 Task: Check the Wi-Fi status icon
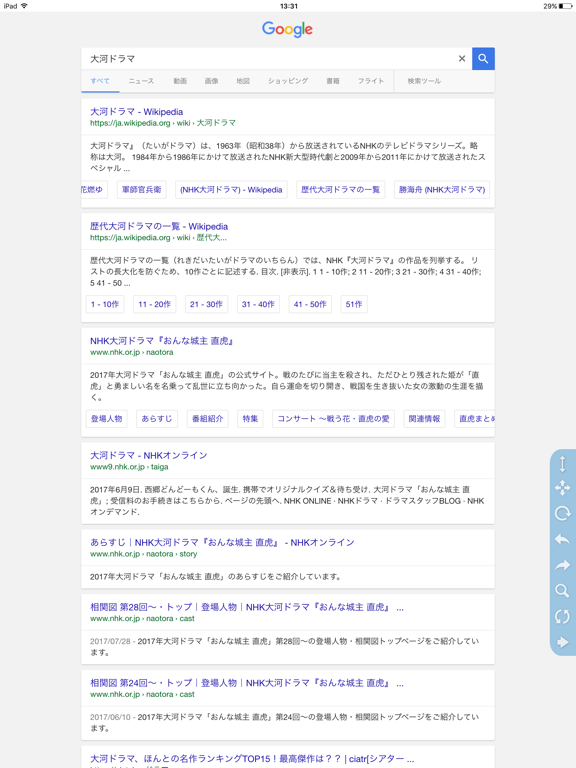coord(24,6)
